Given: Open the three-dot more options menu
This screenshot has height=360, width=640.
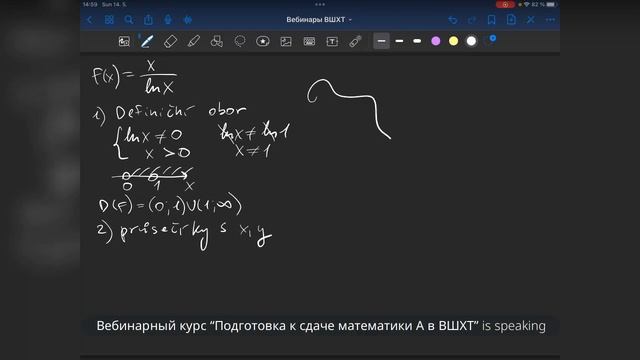Looking at the screenshot, I should [x=550, y=20].
